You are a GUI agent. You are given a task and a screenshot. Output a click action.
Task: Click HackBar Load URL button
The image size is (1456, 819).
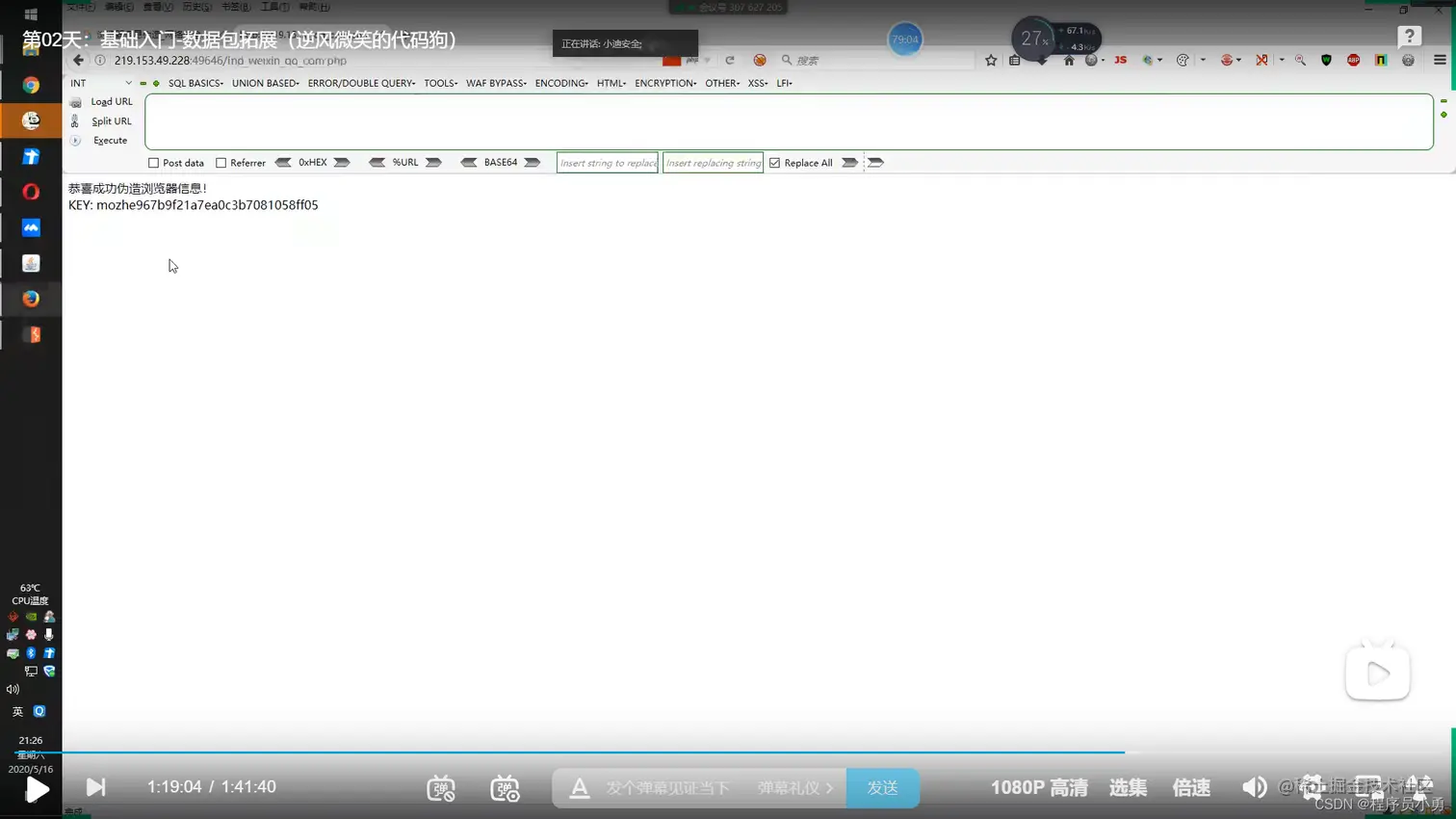point(102,101)
